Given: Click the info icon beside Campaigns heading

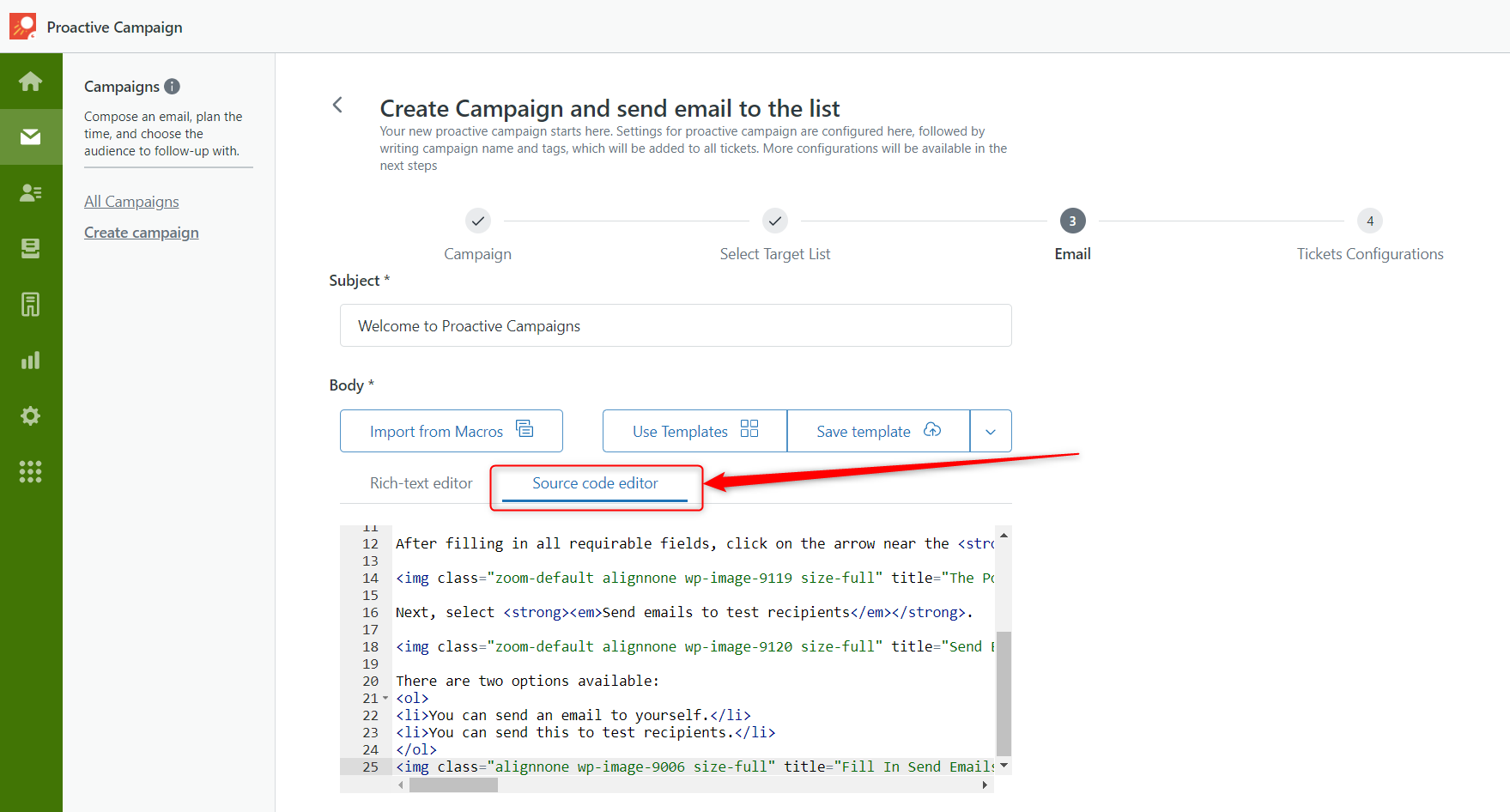Looking at the screenshot, I should coord(172,86).
